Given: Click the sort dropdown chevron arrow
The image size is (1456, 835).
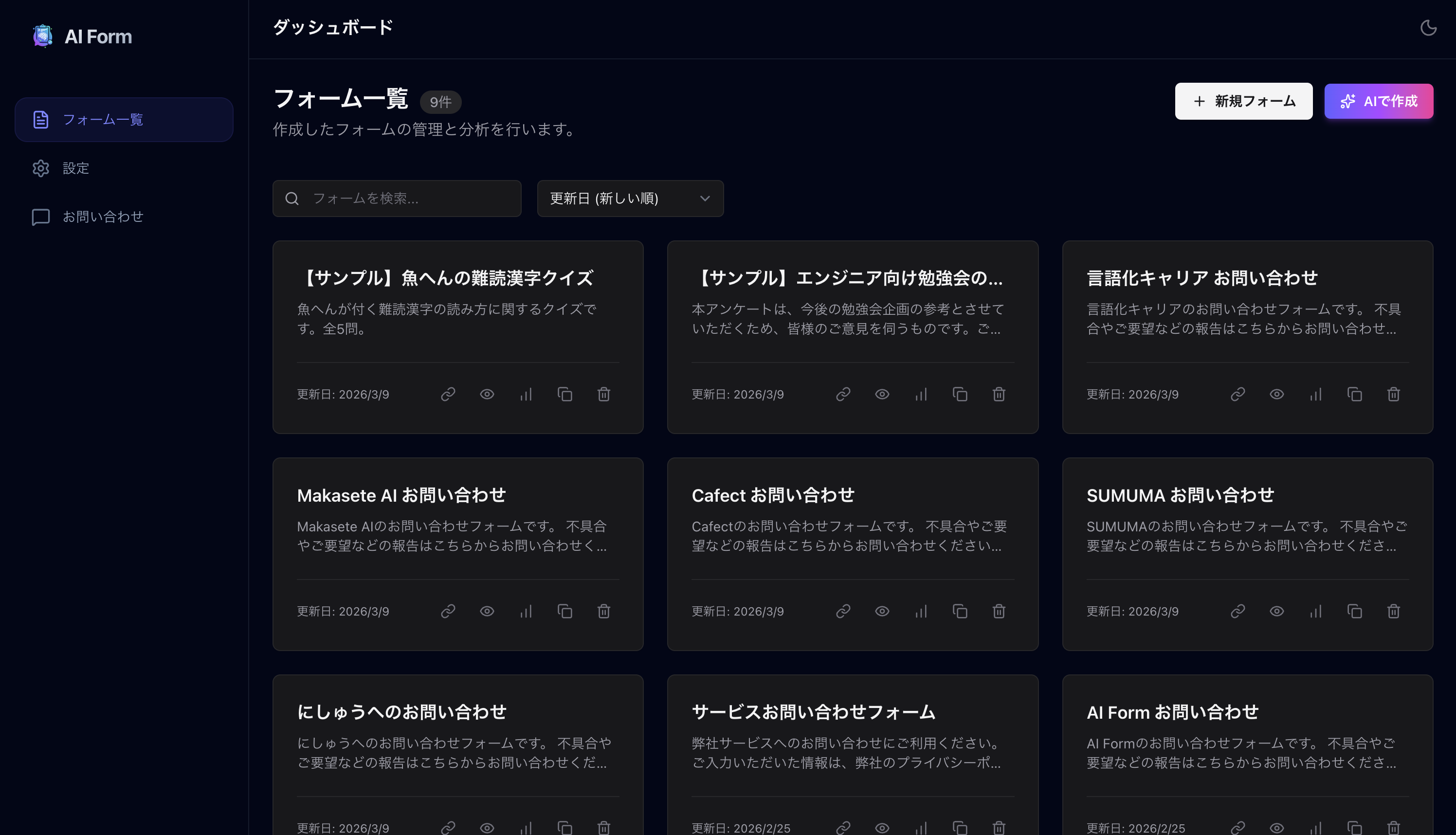Looking at the screenshot, I should [705, 199].
